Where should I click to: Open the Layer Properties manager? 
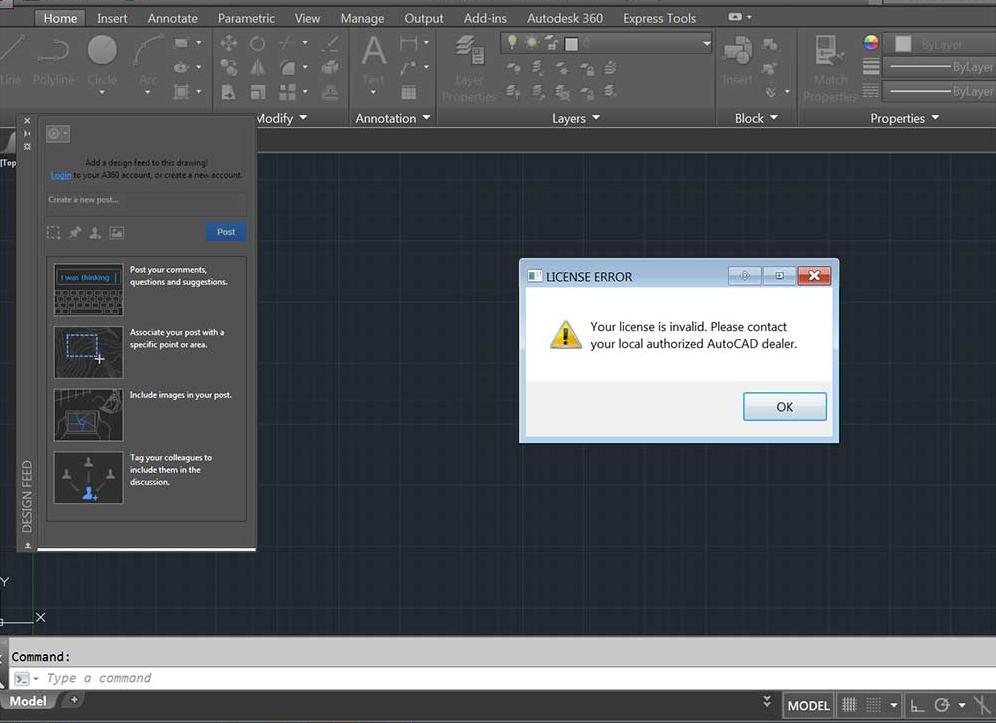pyautogui.click(x=469, y=66)
